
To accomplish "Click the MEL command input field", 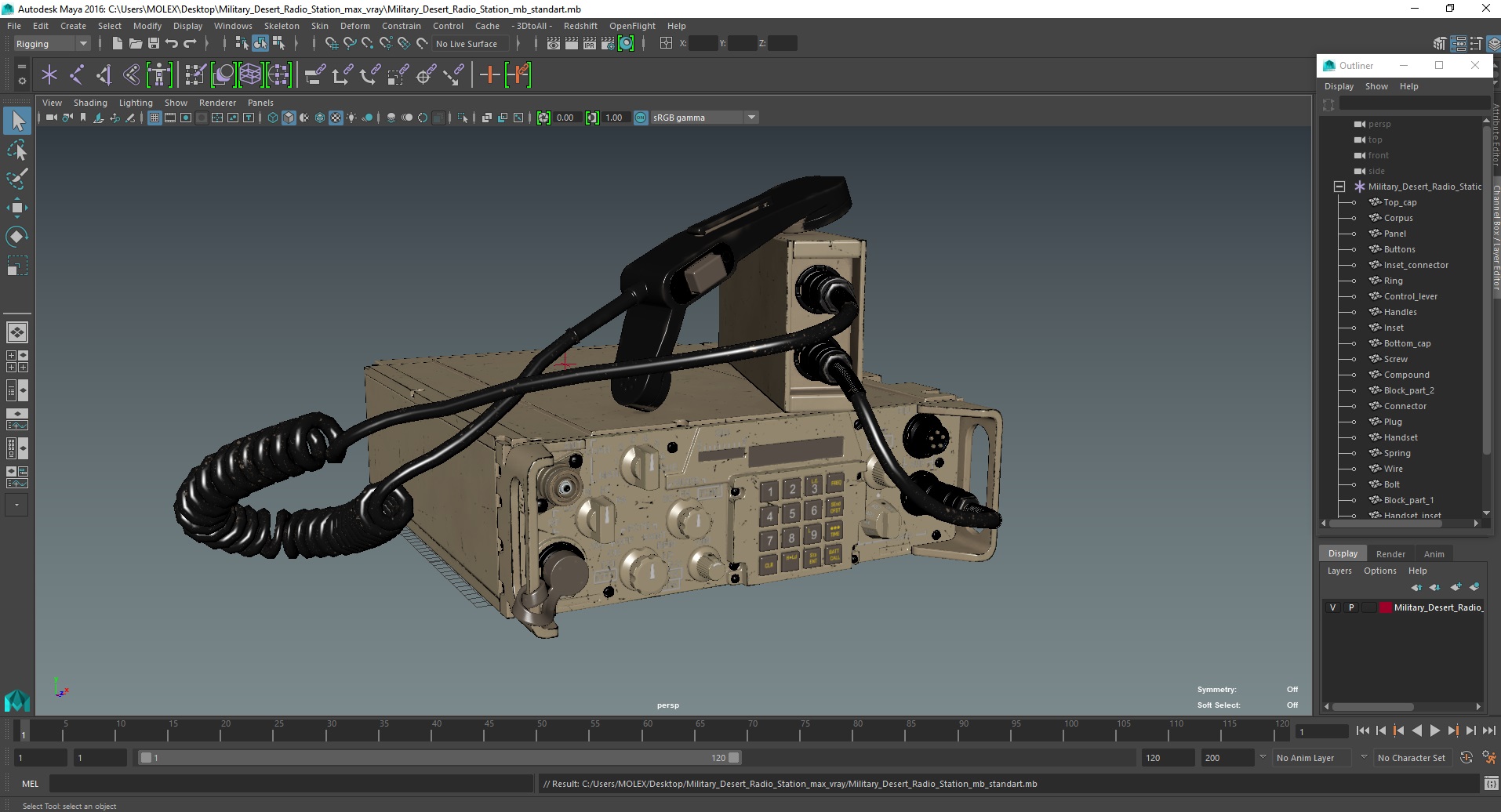I will [x=291, y=784].
